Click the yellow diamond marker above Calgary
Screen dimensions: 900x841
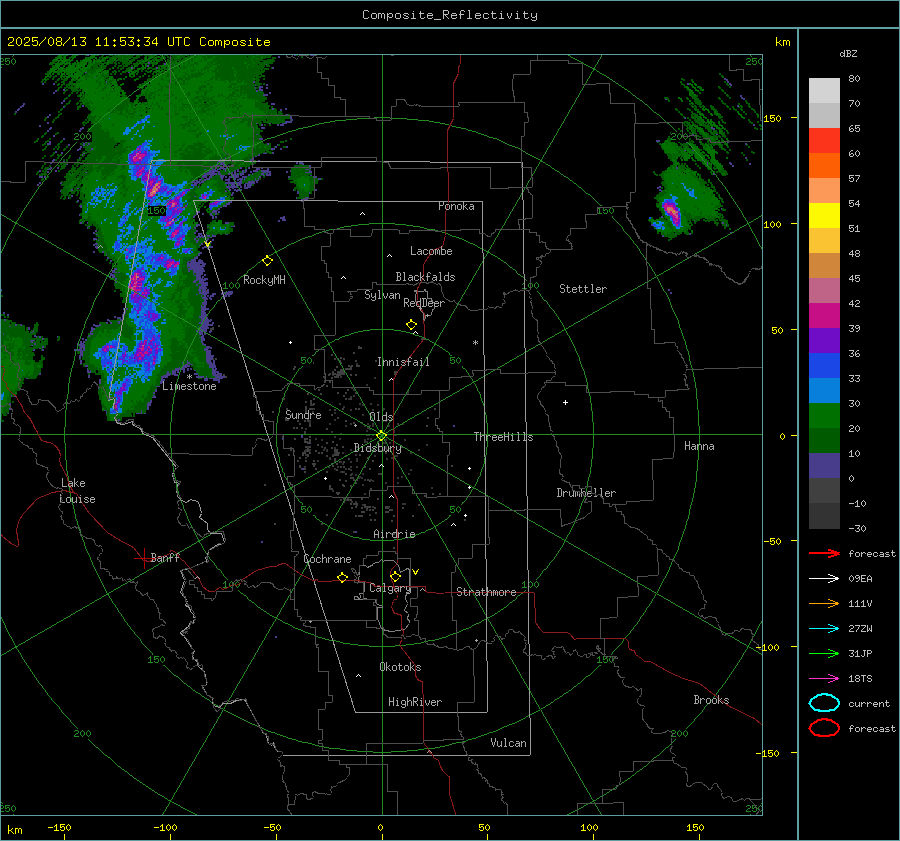click(x=395, y=576)
